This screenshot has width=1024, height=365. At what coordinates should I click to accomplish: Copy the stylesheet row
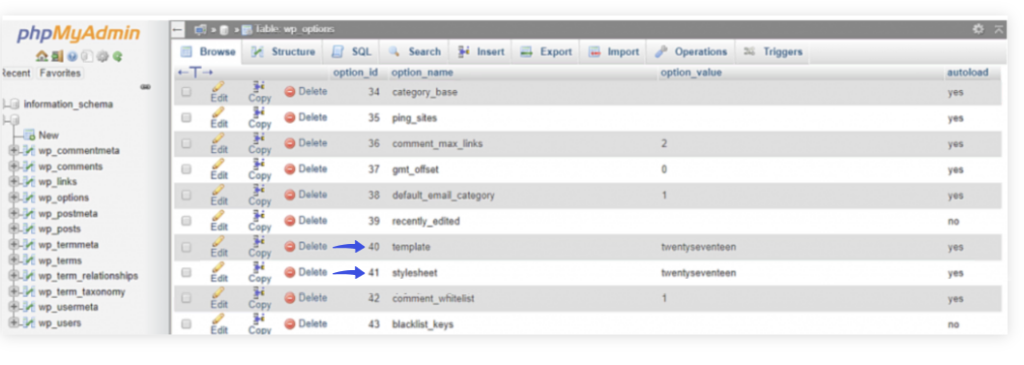(259, 272)
